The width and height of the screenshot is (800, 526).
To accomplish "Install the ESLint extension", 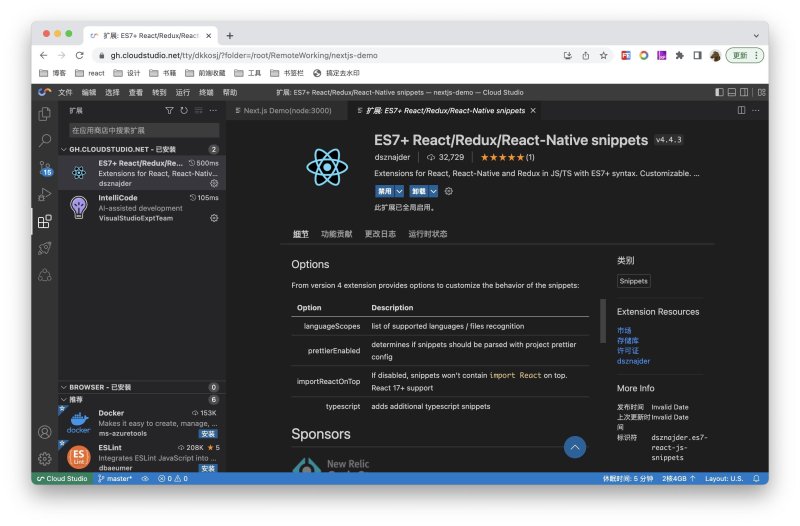I will [x=208, y=468].
